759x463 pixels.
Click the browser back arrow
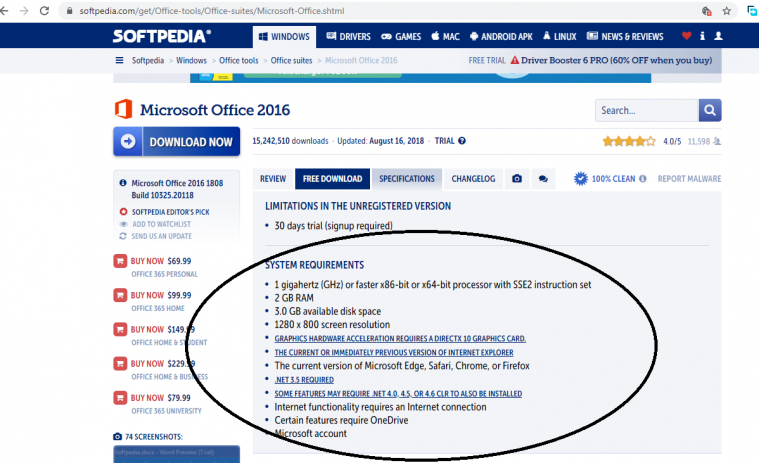[x=4, y=11]
